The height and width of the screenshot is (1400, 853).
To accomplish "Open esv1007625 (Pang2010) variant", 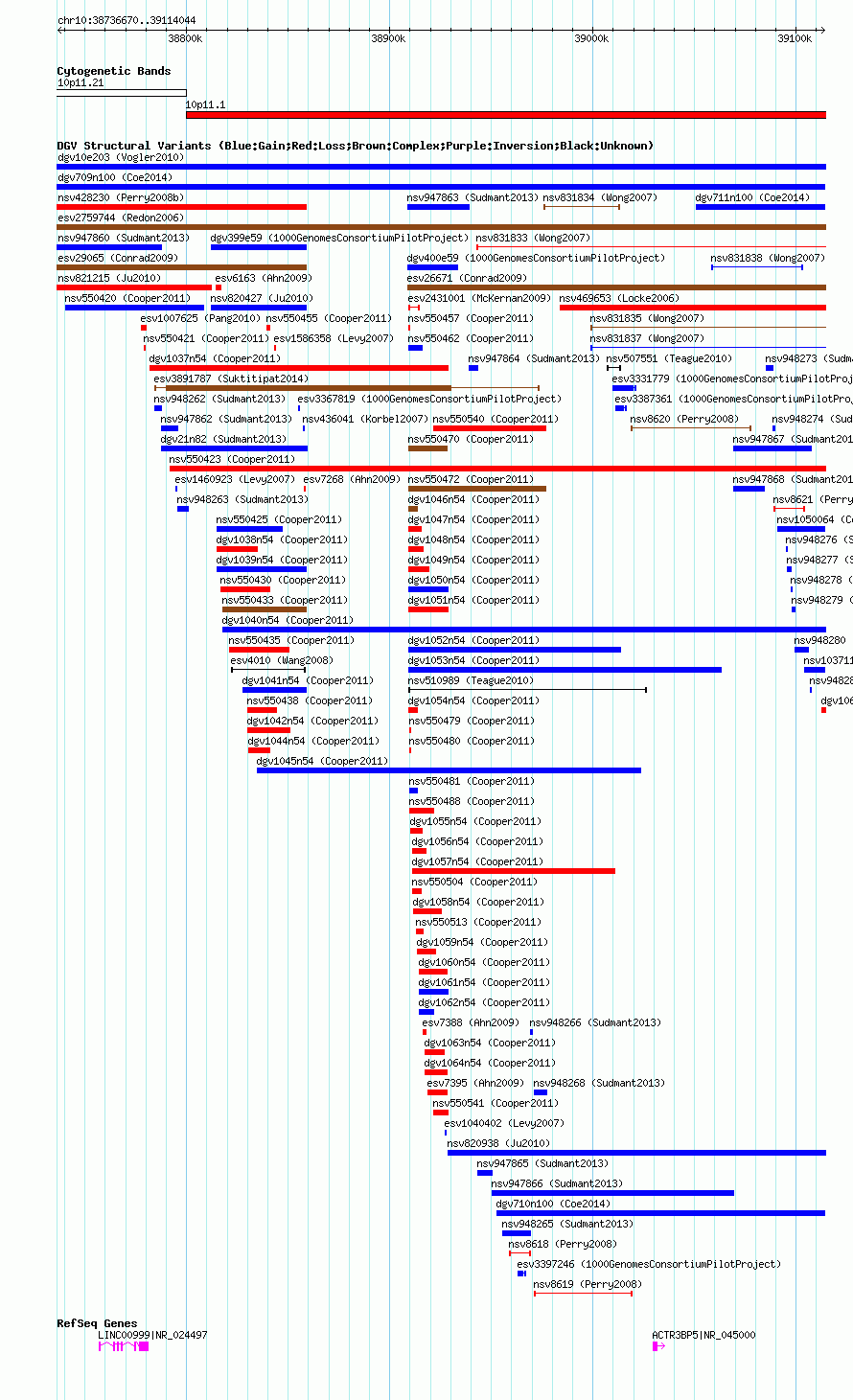I will point(200,318).
